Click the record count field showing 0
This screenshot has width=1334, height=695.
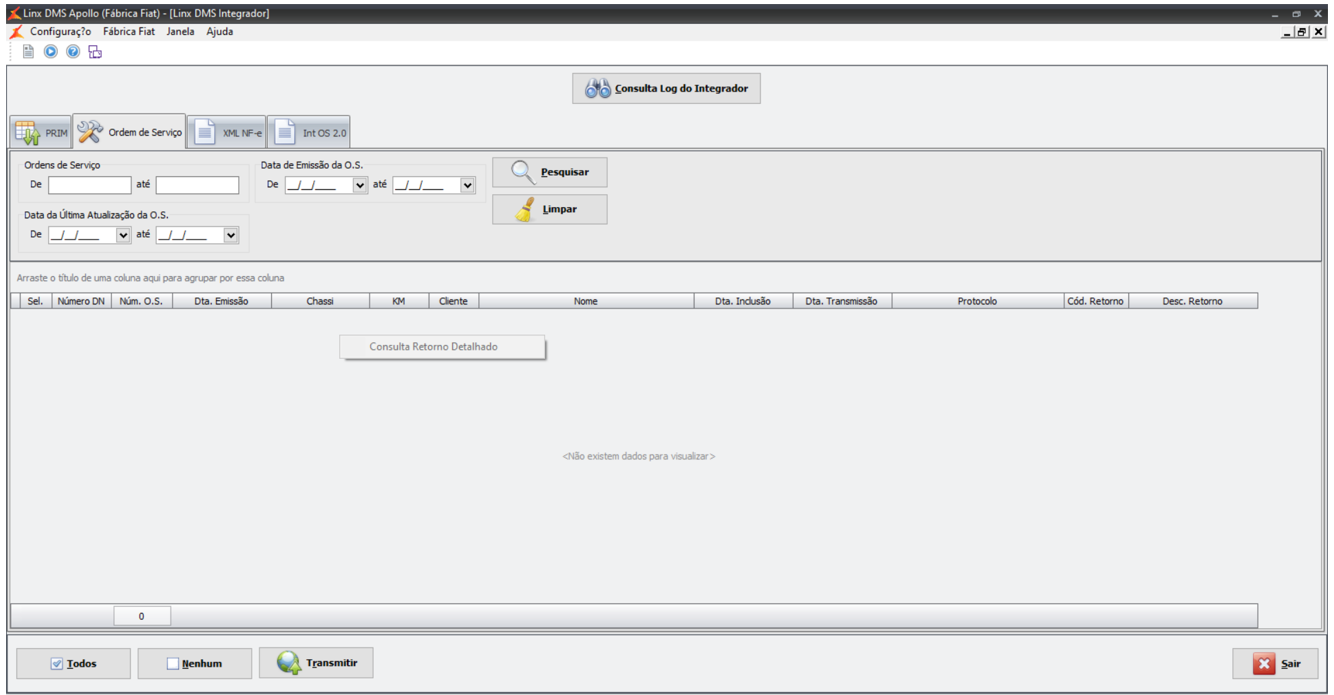[x=142, y=616]
